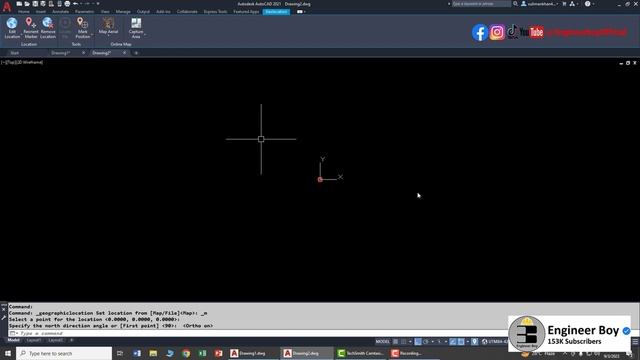Viewport: 640px width, 360px height.
Task: Open the Annotate ribbon tab
Action: tap(60, 12)
